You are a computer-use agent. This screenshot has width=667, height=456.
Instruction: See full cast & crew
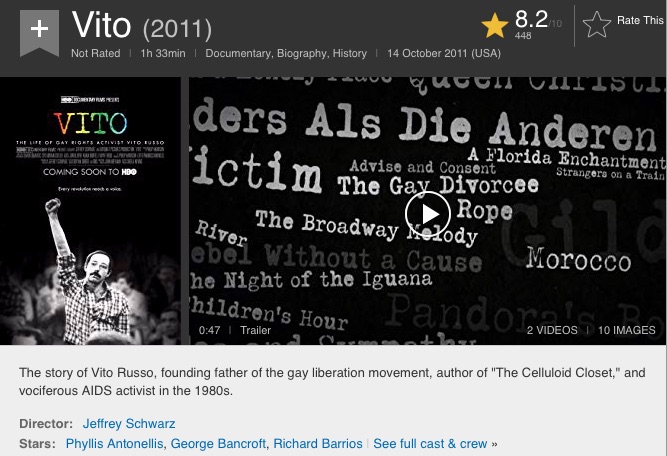pyautogui.click(x=430, y=443)
